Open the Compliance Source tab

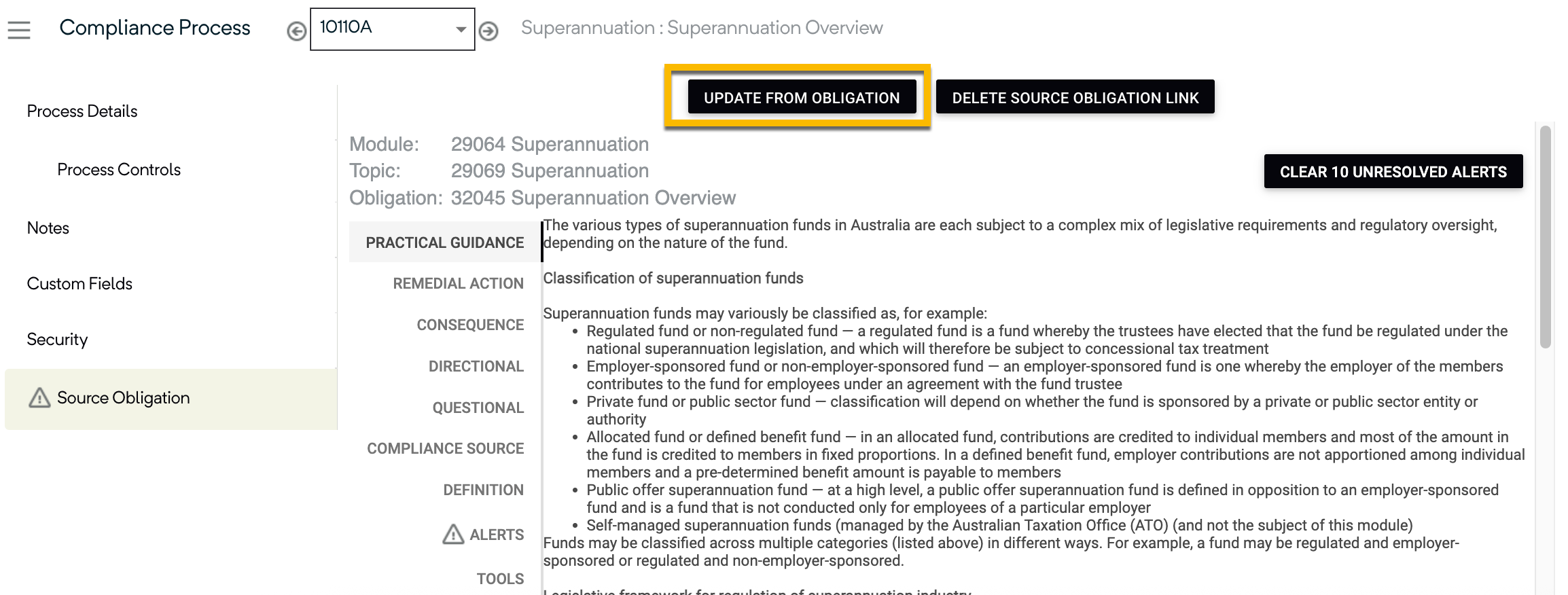point(445,448)
